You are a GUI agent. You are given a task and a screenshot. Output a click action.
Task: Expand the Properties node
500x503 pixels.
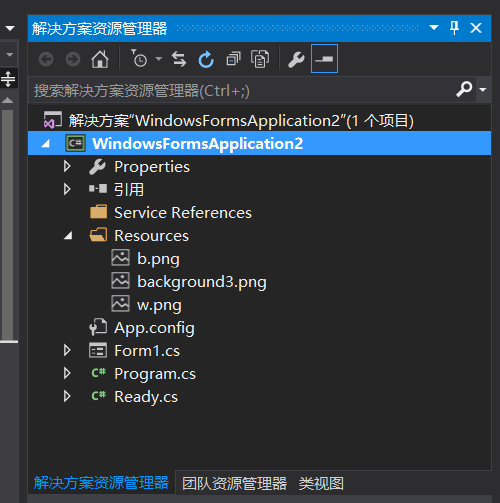[67, 166]
